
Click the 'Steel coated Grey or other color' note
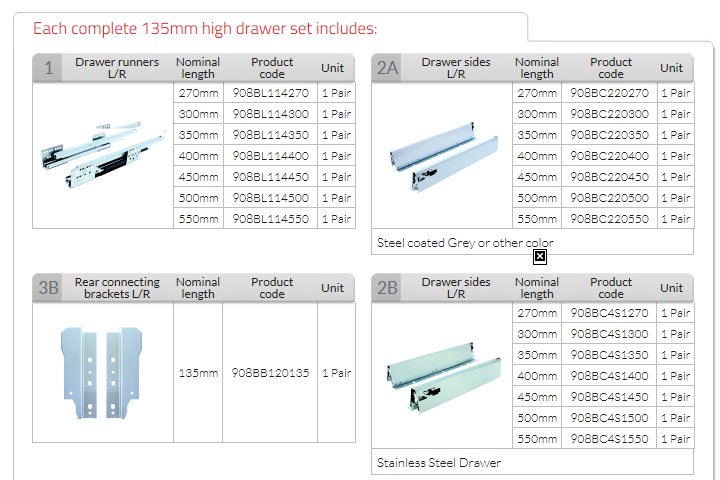pos(465,243)
